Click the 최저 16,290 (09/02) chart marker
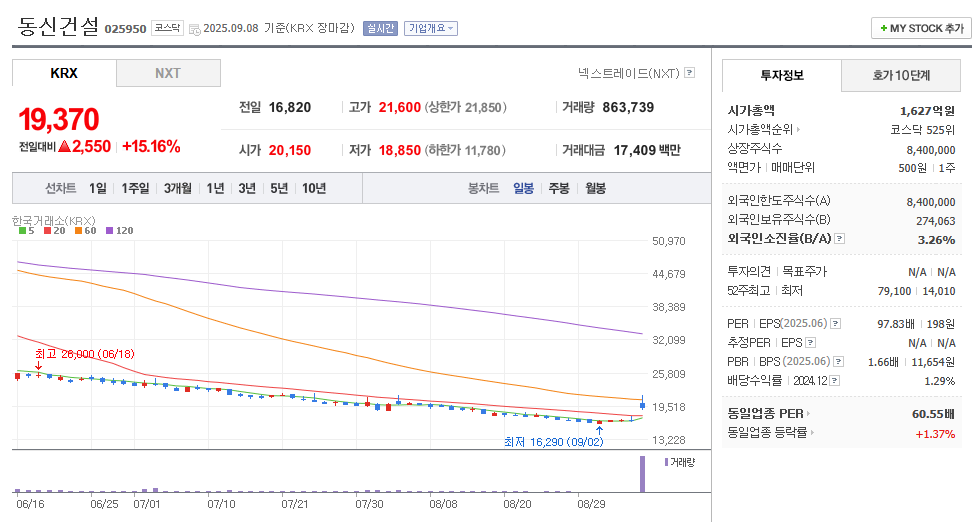The width and height of the screenshot is (977, 522). point(553,442)
